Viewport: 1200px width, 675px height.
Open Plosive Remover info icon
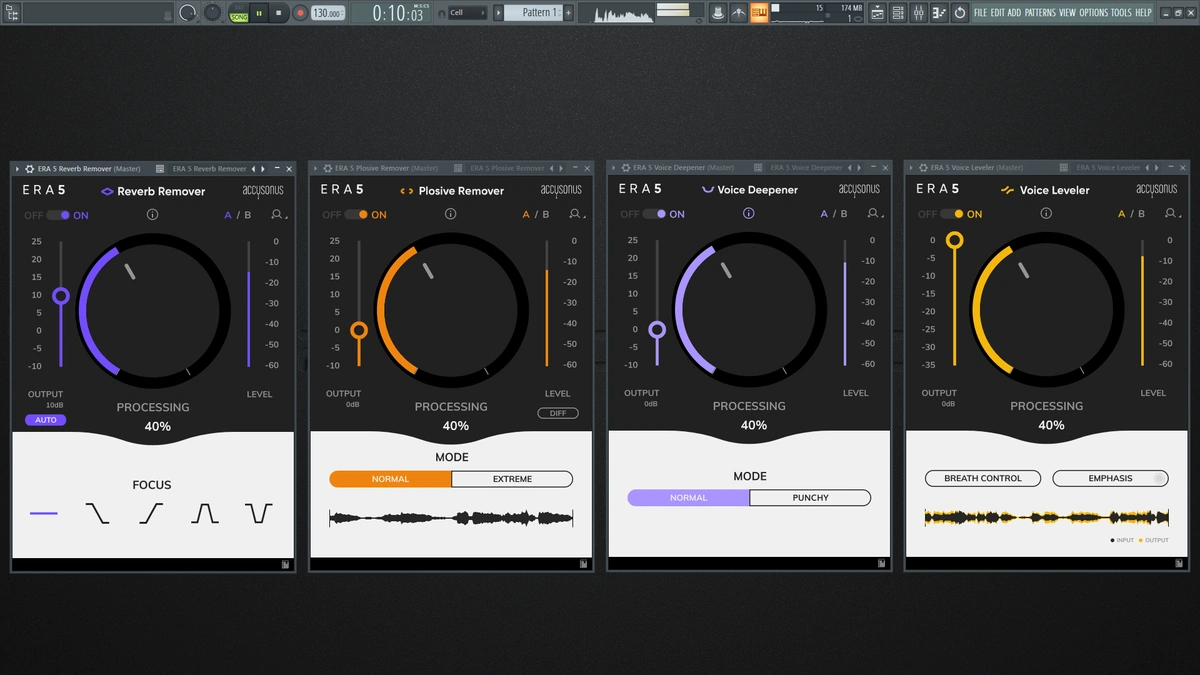[x=450, y=214]
